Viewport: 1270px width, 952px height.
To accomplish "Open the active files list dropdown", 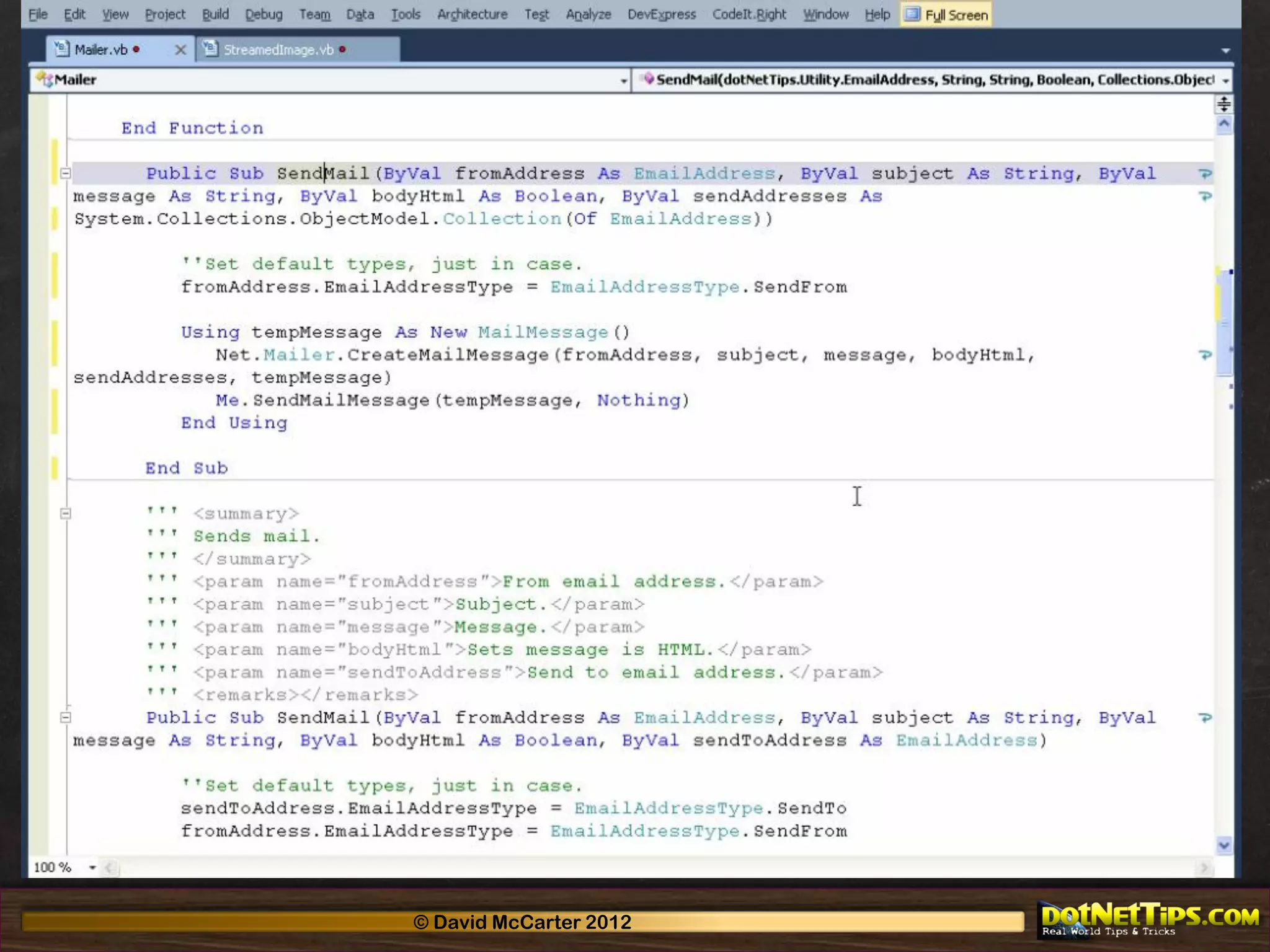I will tap(1225, 51).
